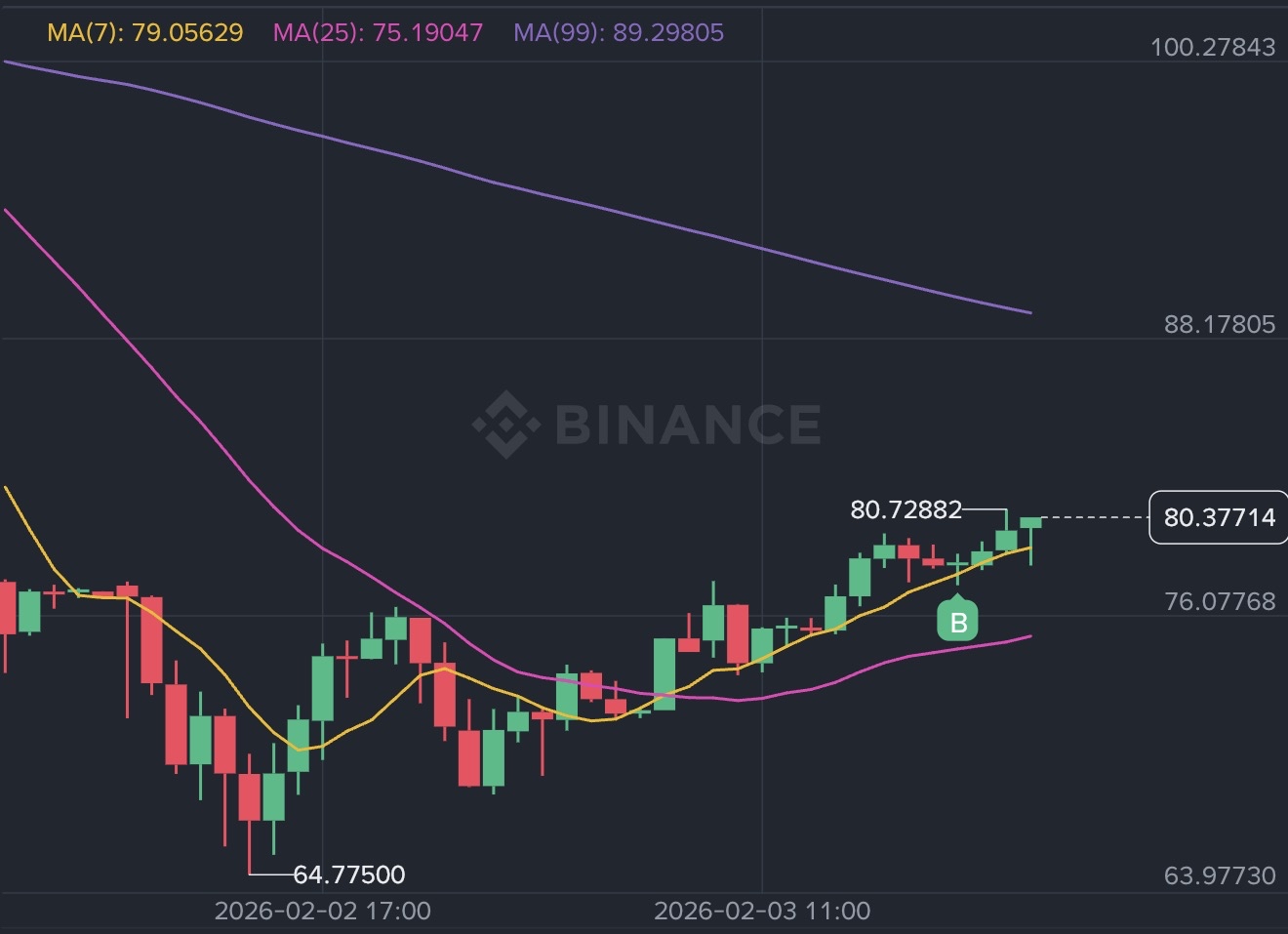Click the 2026-02-02 17:00 time label
1288x934 pixels.
pos(322,911)
